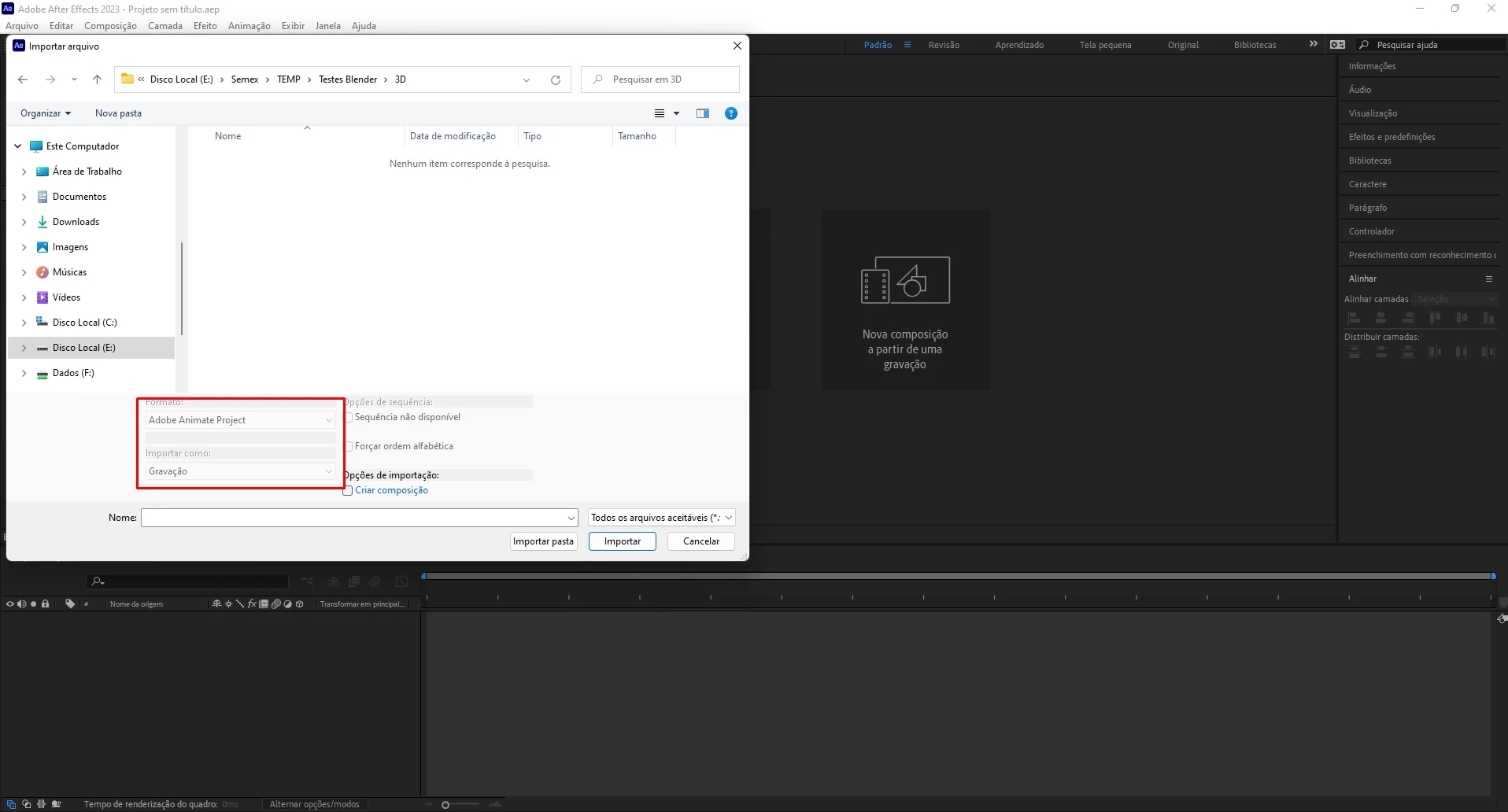The image size is (1508, 812).
Task: Click the Pesquisar em 3D search box
Action: point(660,79)
